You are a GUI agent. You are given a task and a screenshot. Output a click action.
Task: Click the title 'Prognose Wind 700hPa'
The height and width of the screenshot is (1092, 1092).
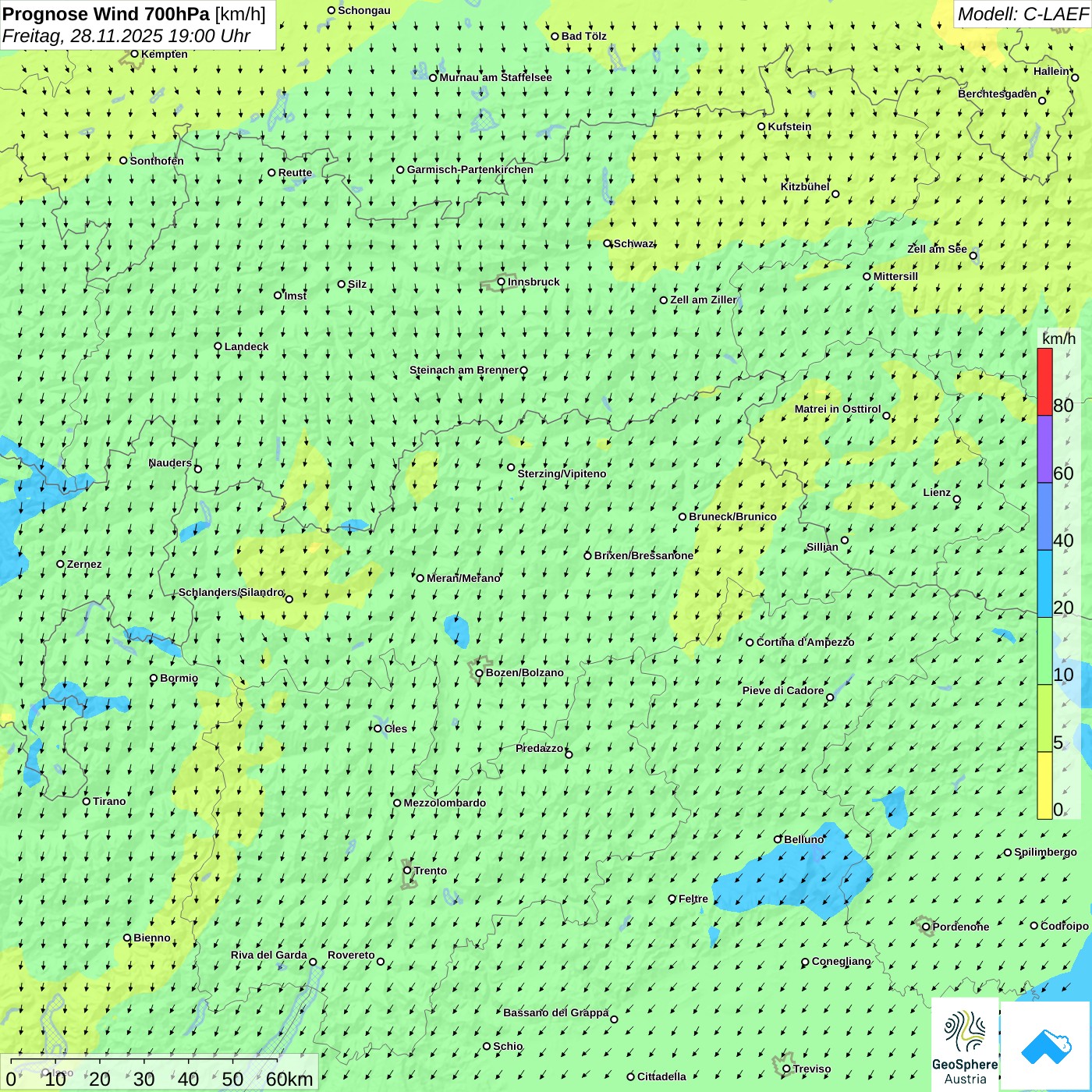[106, 14]
